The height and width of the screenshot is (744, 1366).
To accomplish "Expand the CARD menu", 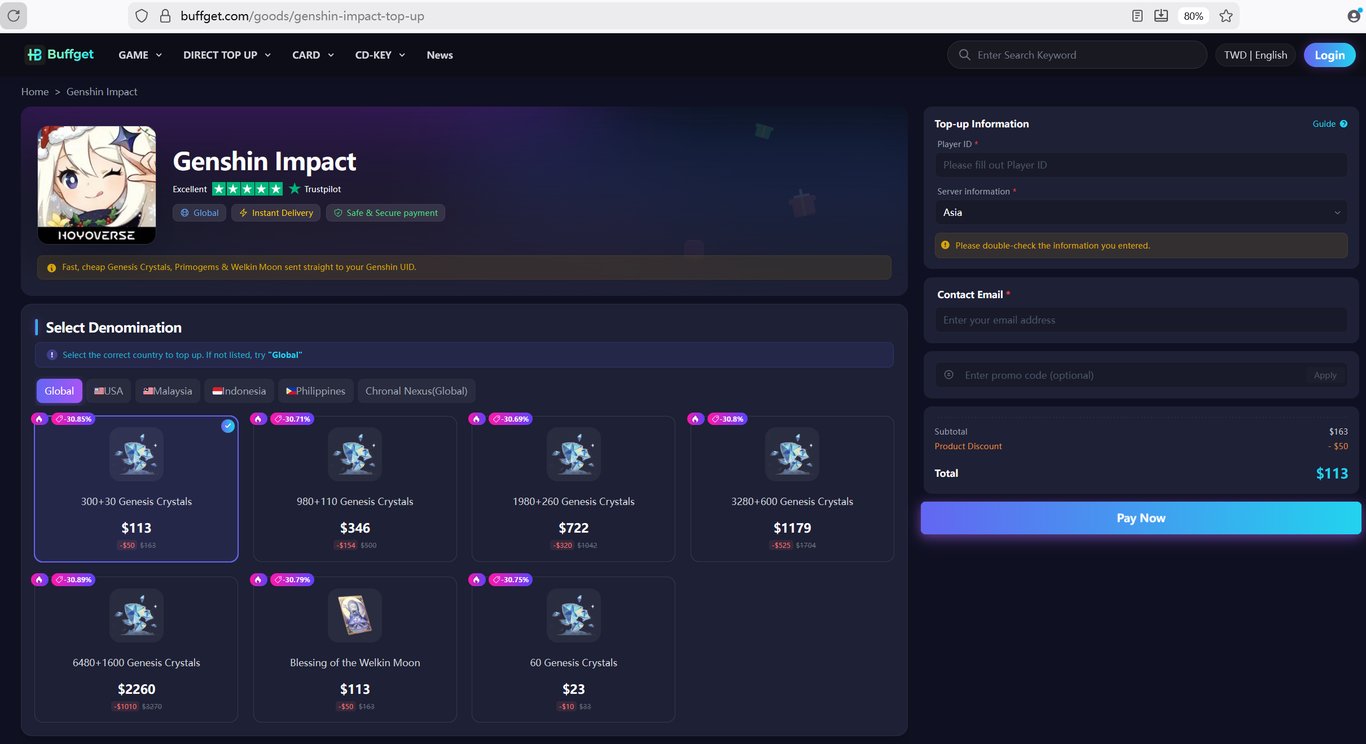I will click(x=313, y=55).
